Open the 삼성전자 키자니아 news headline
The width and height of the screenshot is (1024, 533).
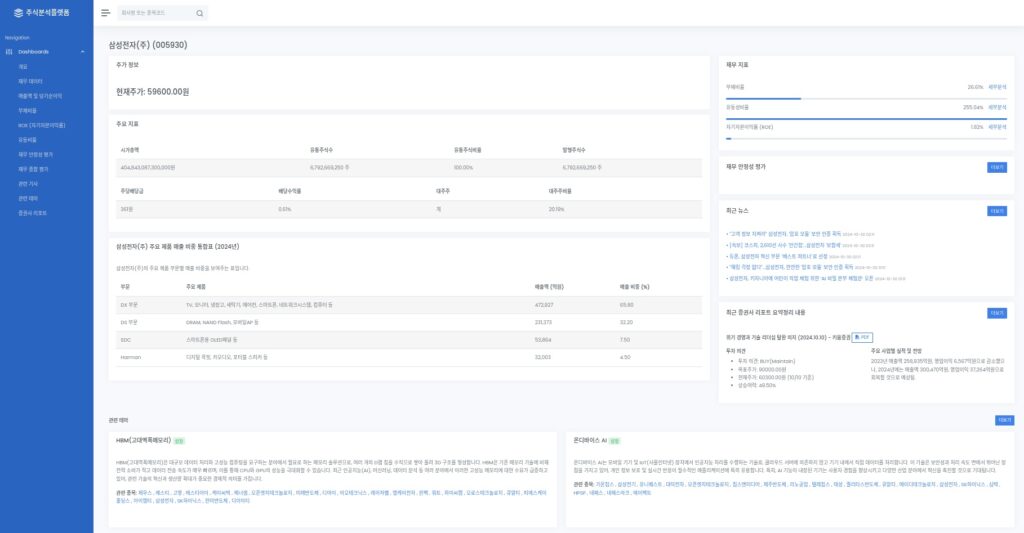801,278
